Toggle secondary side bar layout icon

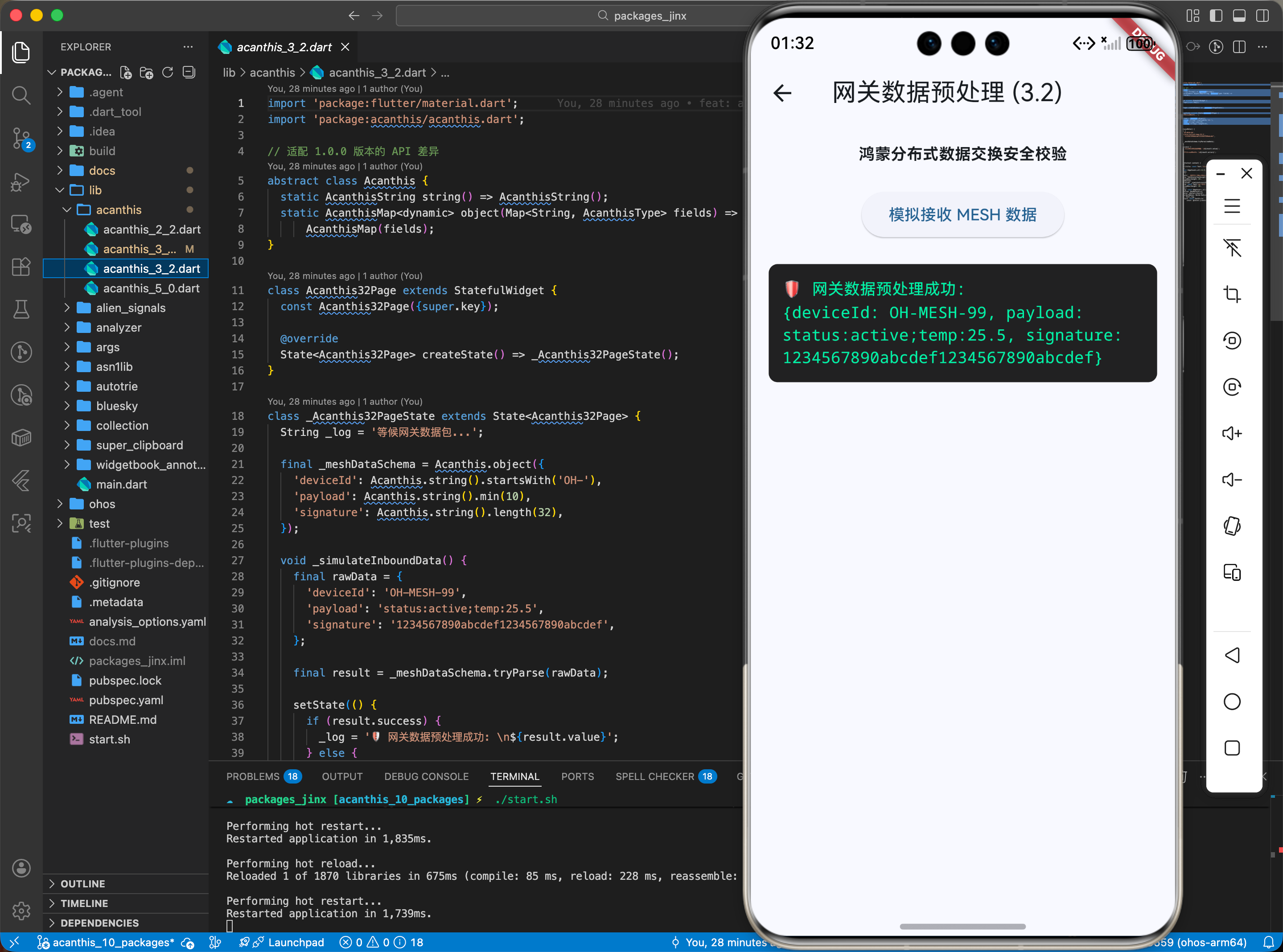click(1262, 16)
